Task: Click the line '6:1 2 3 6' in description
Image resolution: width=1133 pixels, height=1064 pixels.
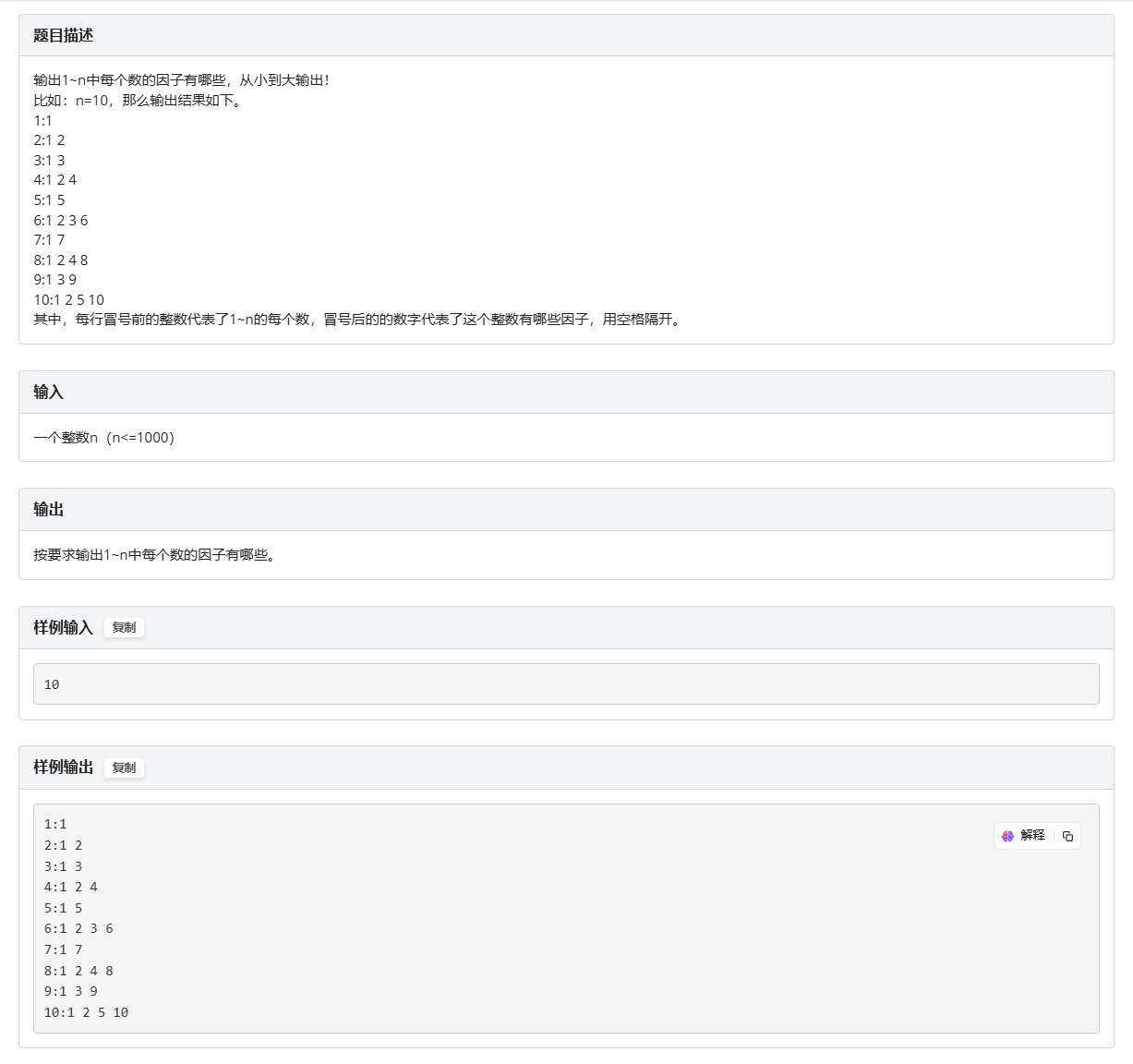Action: (x=61, y=221)
